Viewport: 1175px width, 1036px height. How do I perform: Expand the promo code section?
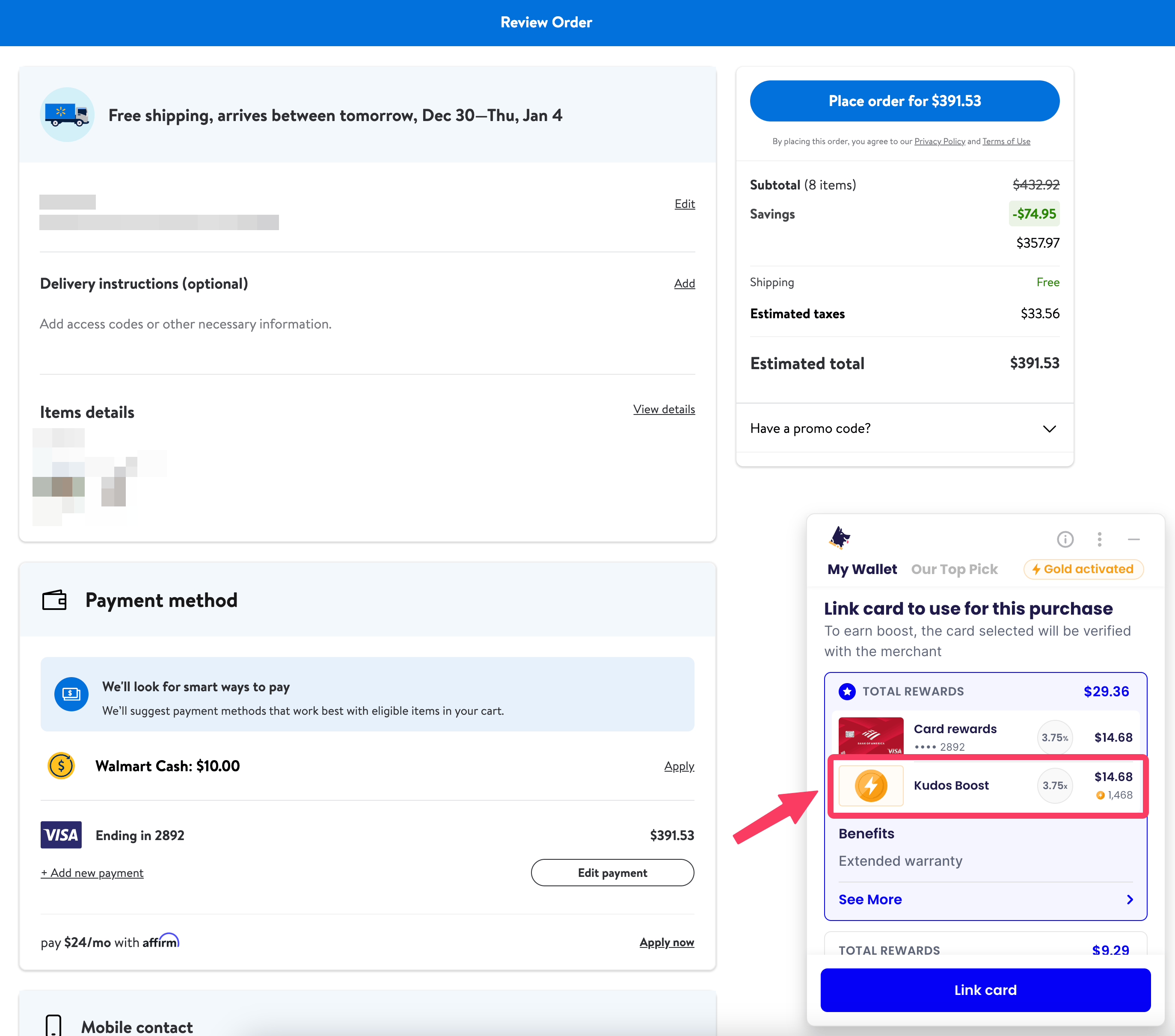point(1049,429)
